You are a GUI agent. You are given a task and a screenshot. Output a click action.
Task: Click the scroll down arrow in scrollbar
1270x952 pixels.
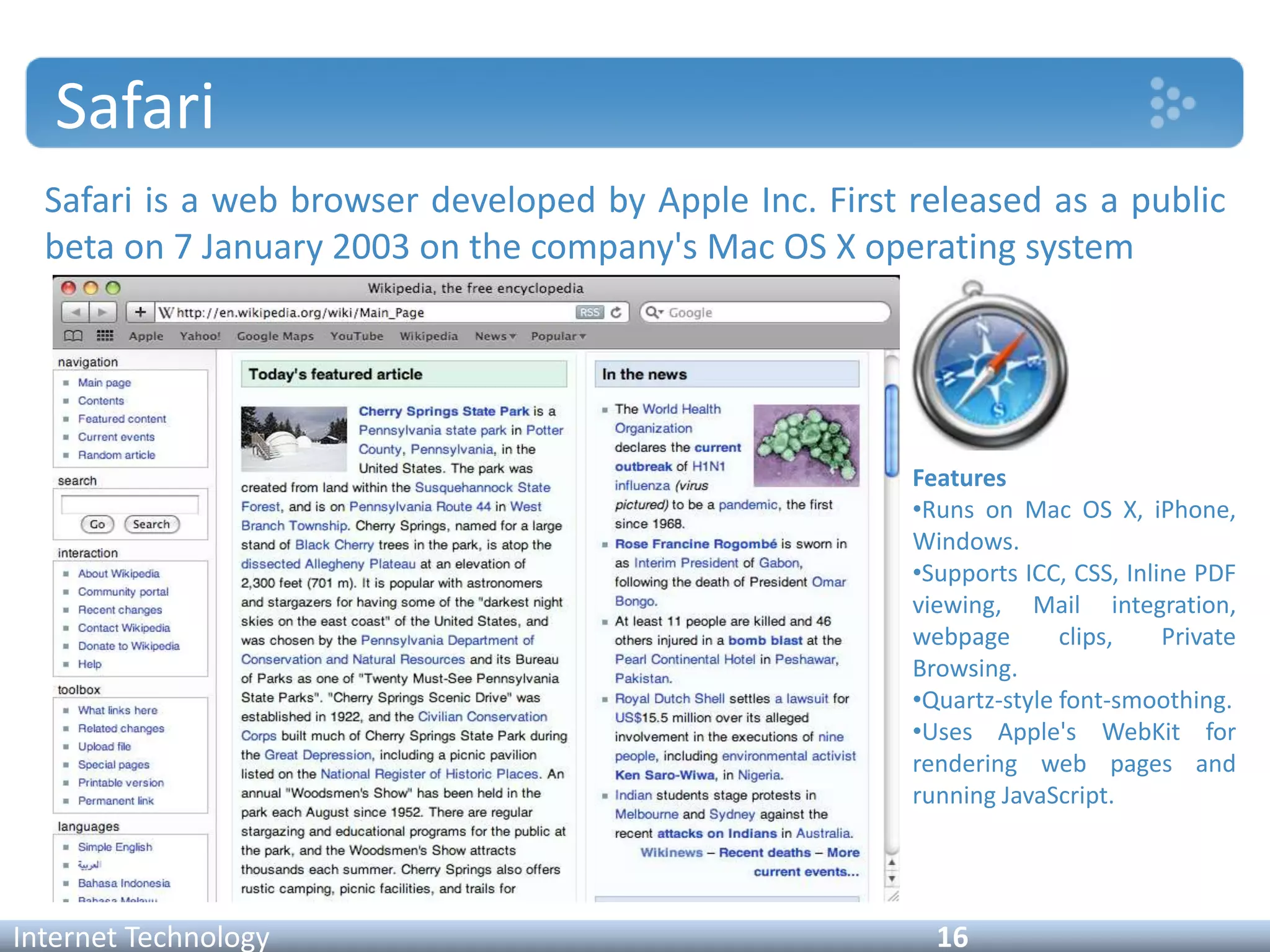(892, 878)
